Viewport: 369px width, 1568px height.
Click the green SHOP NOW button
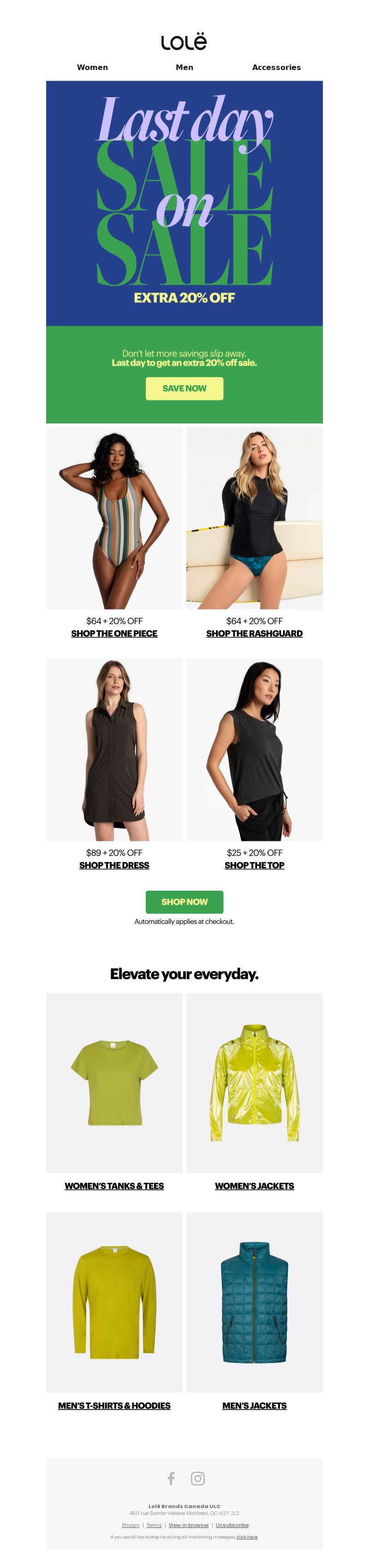coord(184,901)
